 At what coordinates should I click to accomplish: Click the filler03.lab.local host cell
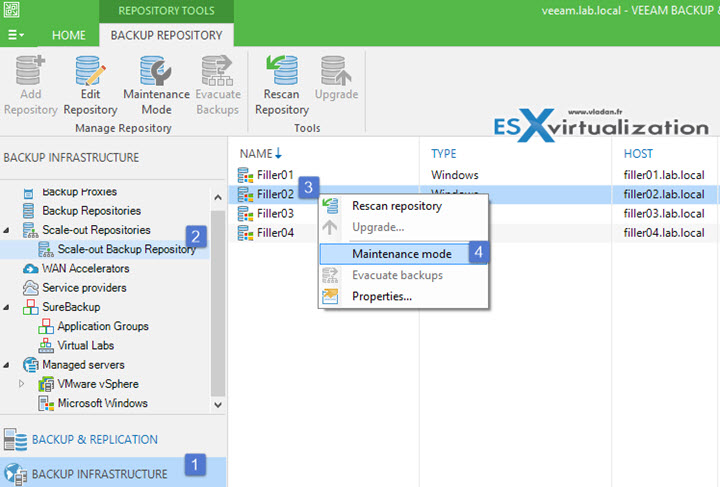coord(664,213)
